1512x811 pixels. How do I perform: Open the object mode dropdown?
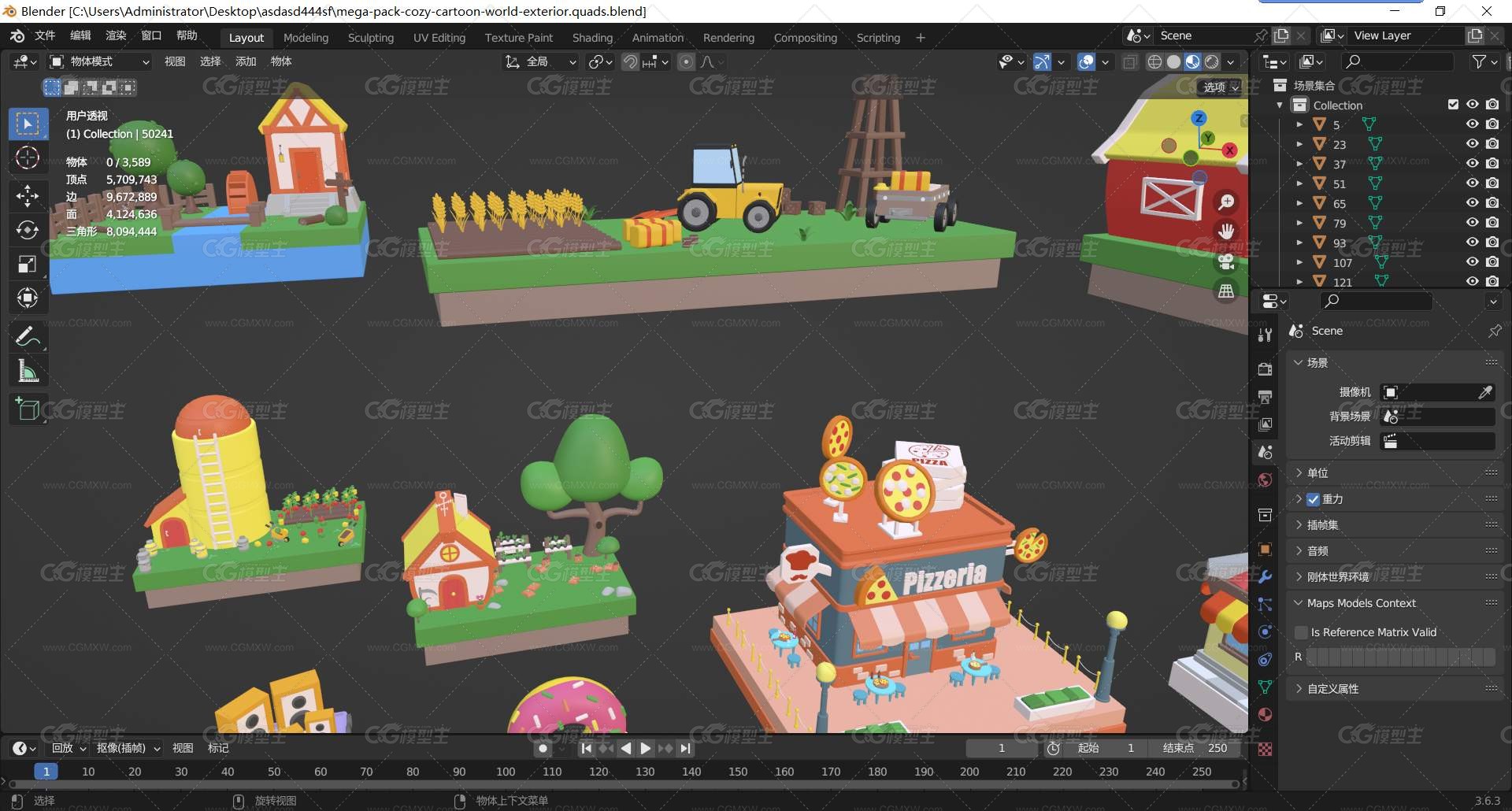[99, 61]
